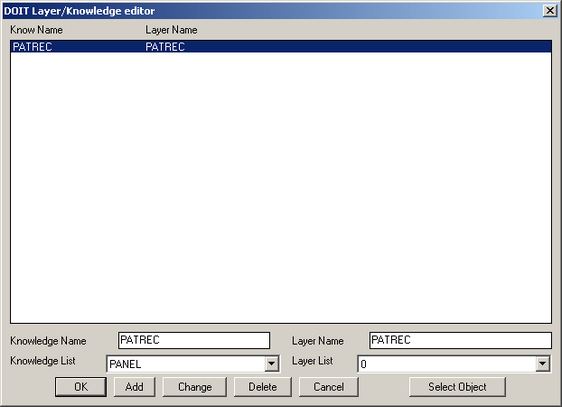Click the Delete button
The height and width of the screenshot is (407, 562).
click(x=263, y=387)
